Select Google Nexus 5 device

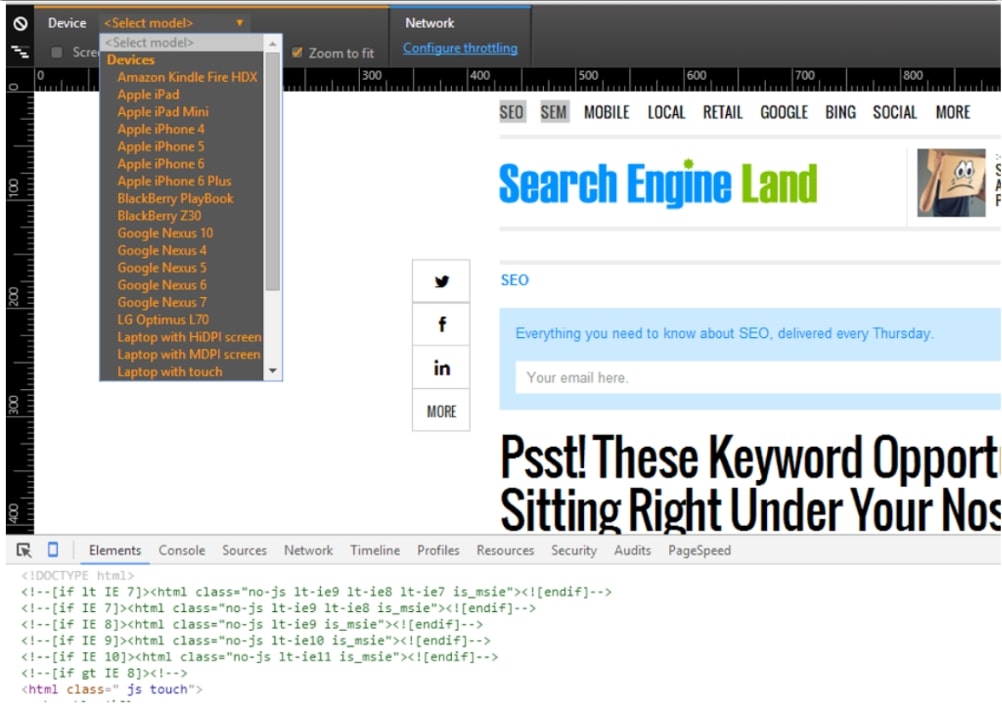(x=162, y=267)
